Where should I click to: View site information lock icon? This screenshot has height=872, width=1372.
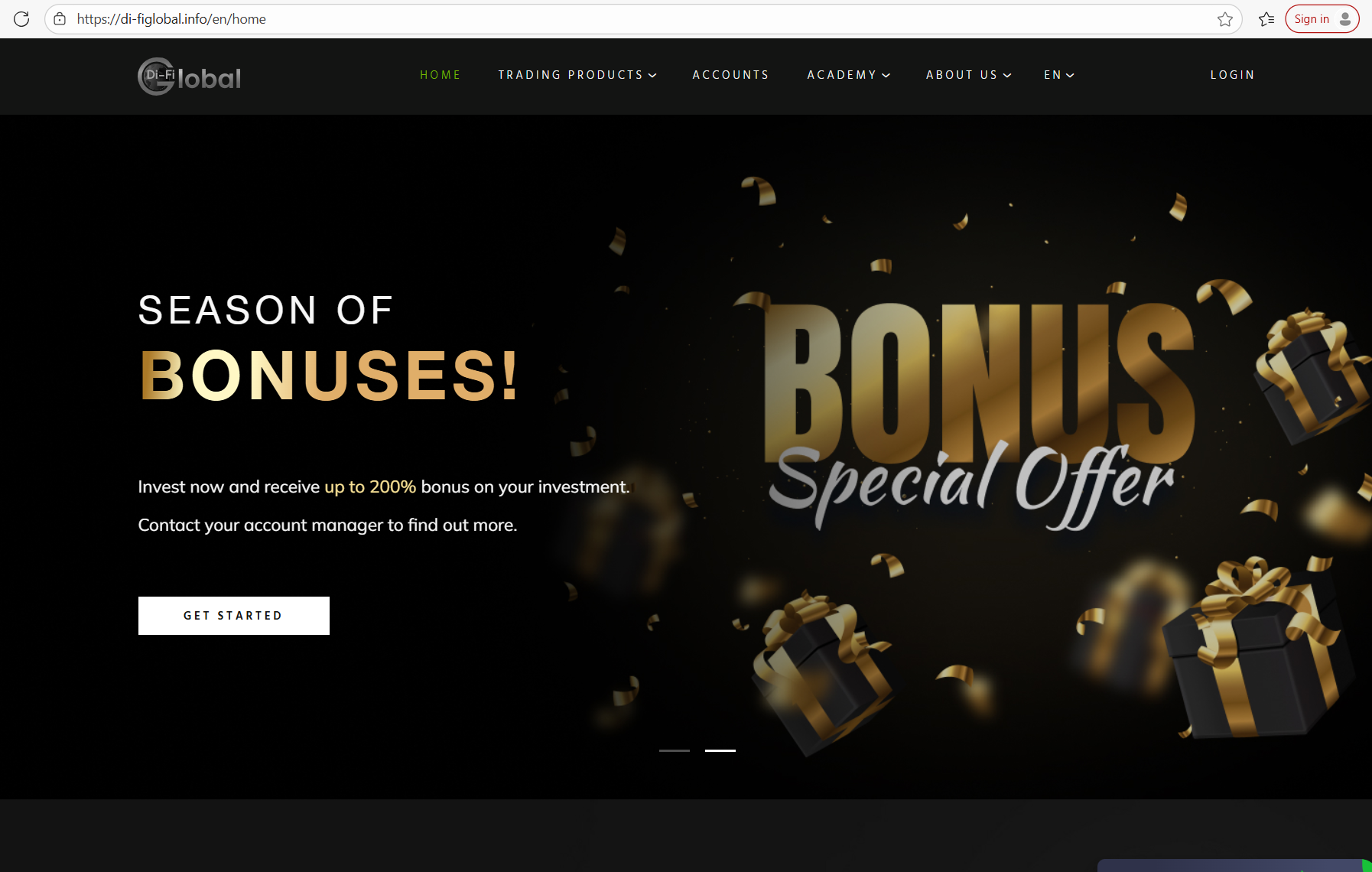(x=60, y=19)
